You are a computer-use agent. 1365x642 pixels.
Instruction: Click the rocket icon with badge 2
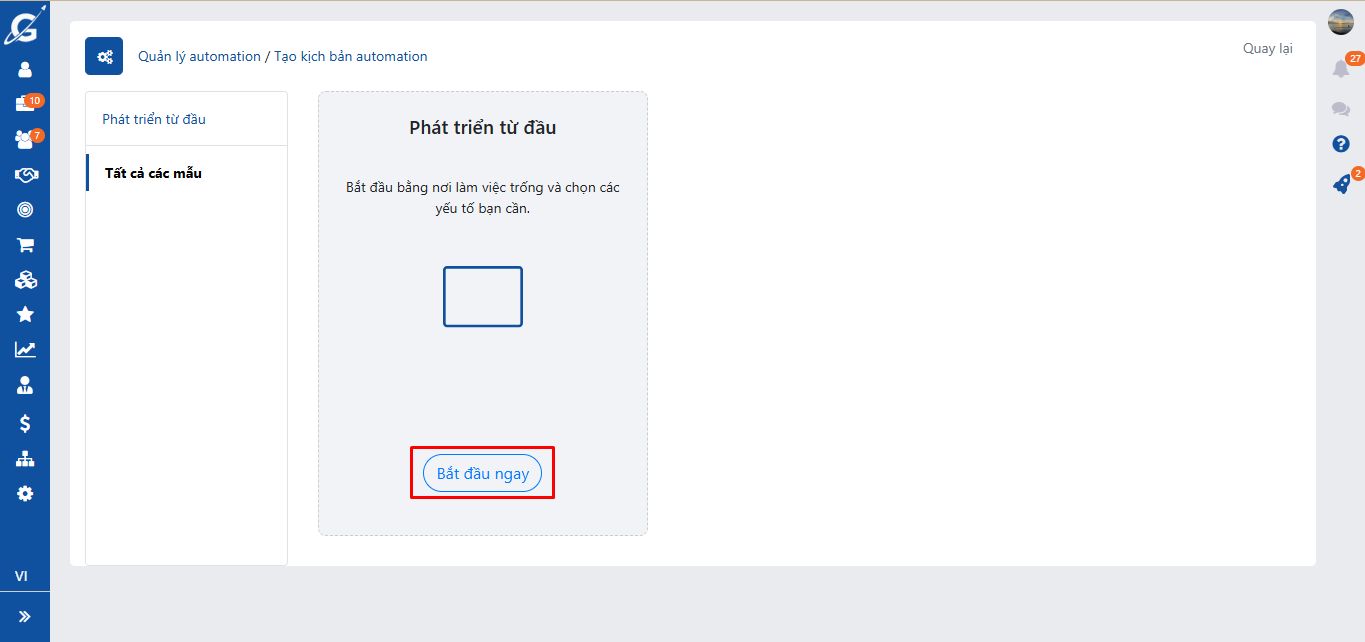coord(1341,185)
